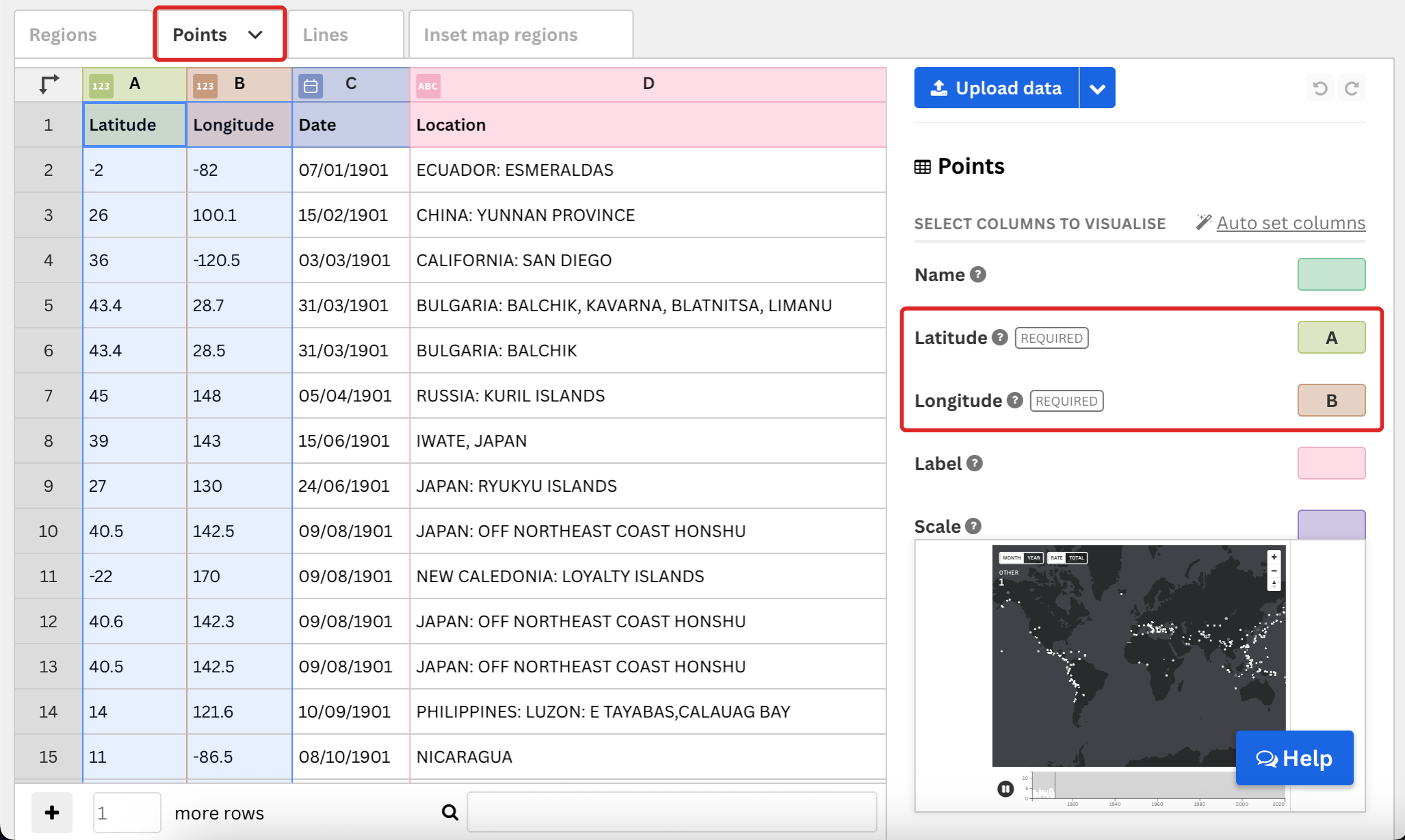Viewport: 1405px width, 840px height.
Task: Open the Latitude column selector A
Action: point(1331,337)
